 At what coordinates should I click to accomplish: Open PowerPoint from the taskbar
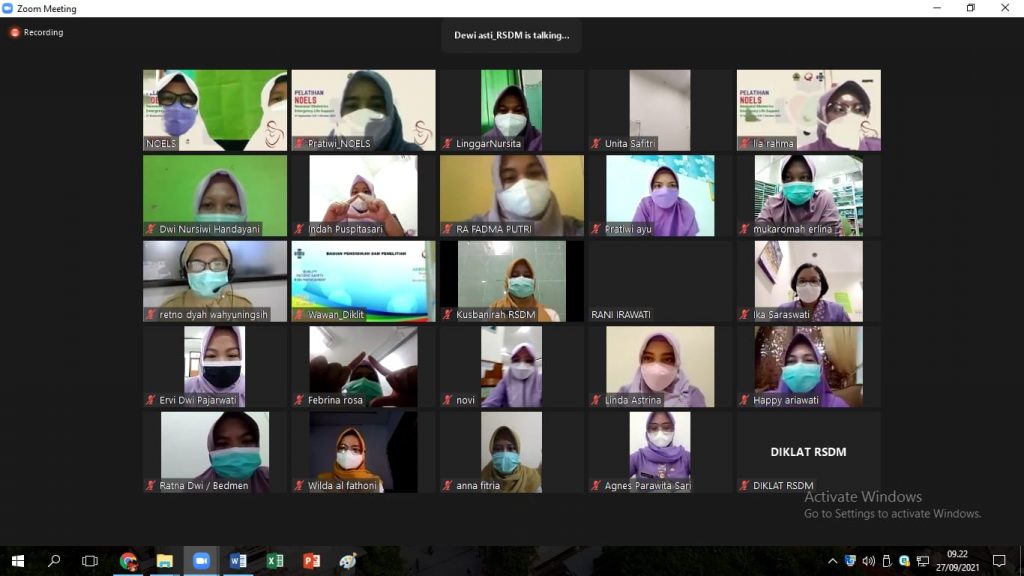pyautogui.click(x=311, y=561)
